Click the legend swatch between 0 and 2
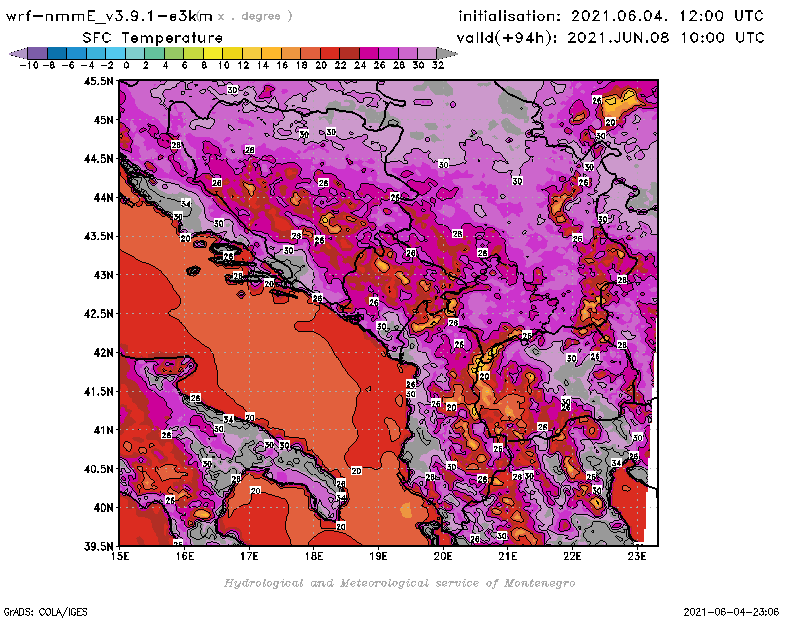 [x=135, y=54]
